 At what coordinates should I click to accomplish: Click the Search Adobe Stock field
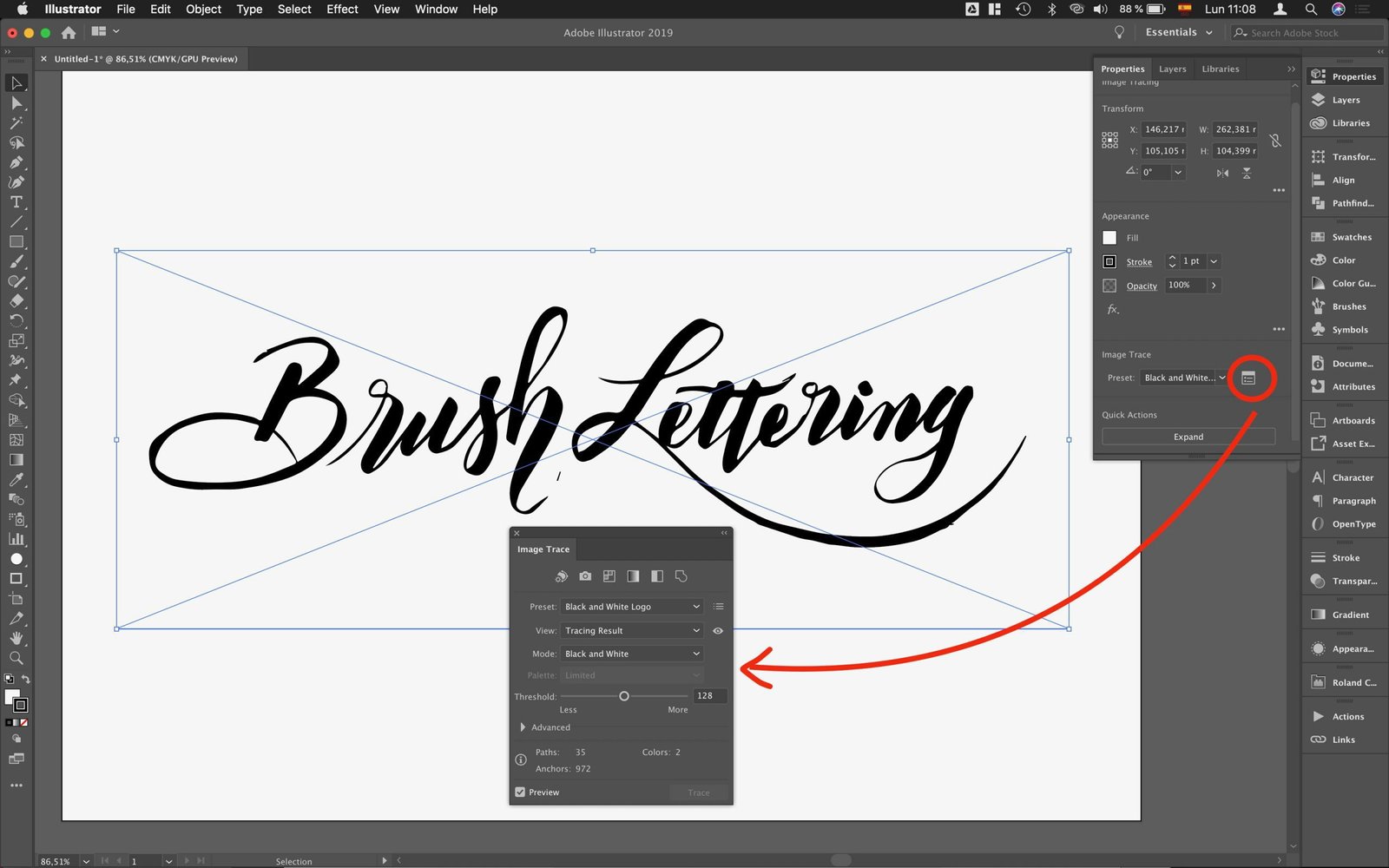click(1307, 33)
